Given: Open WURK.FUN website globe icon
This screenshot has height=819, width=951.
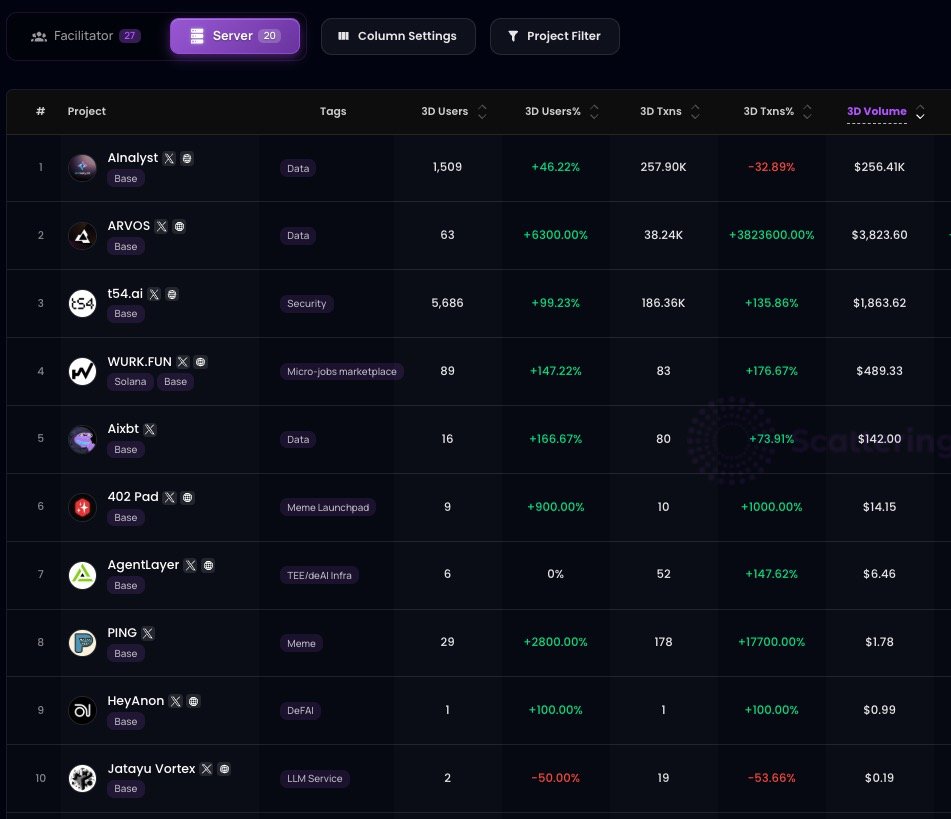Looking at the screenshot, I should click(x=200, y=362).
